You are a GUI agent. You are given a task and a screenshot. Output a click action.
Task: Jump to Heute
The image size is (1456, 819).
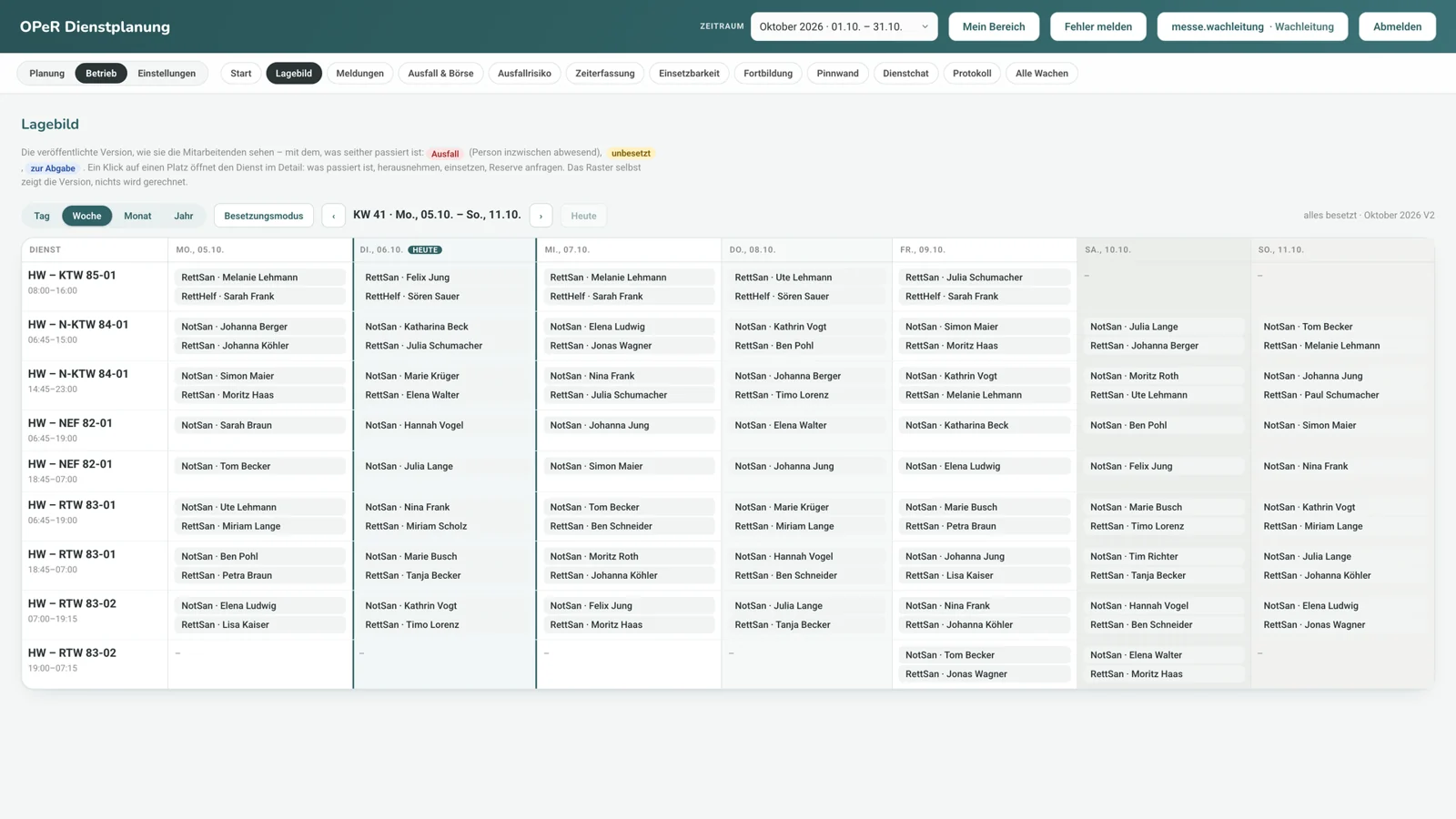coord(583,216)
